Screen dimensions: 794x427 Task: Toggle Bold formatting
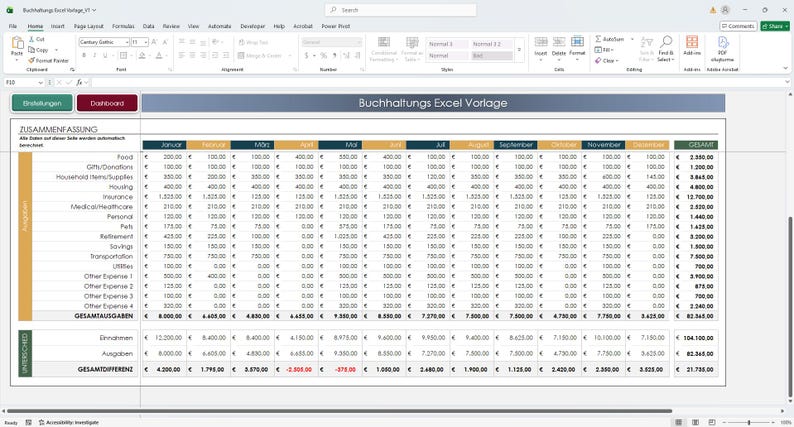tap(84, 55)
